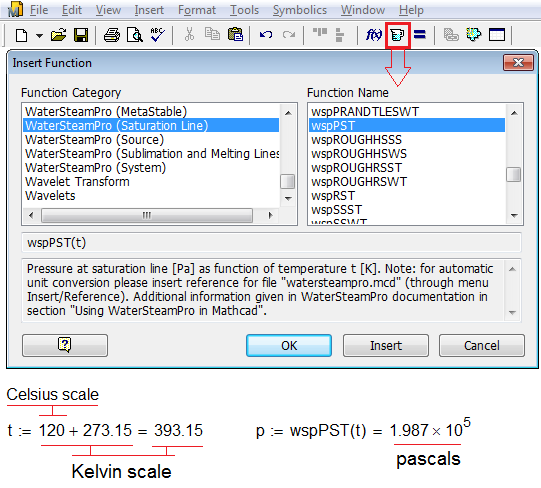Select wspROUGHHSSS function name

407,139
